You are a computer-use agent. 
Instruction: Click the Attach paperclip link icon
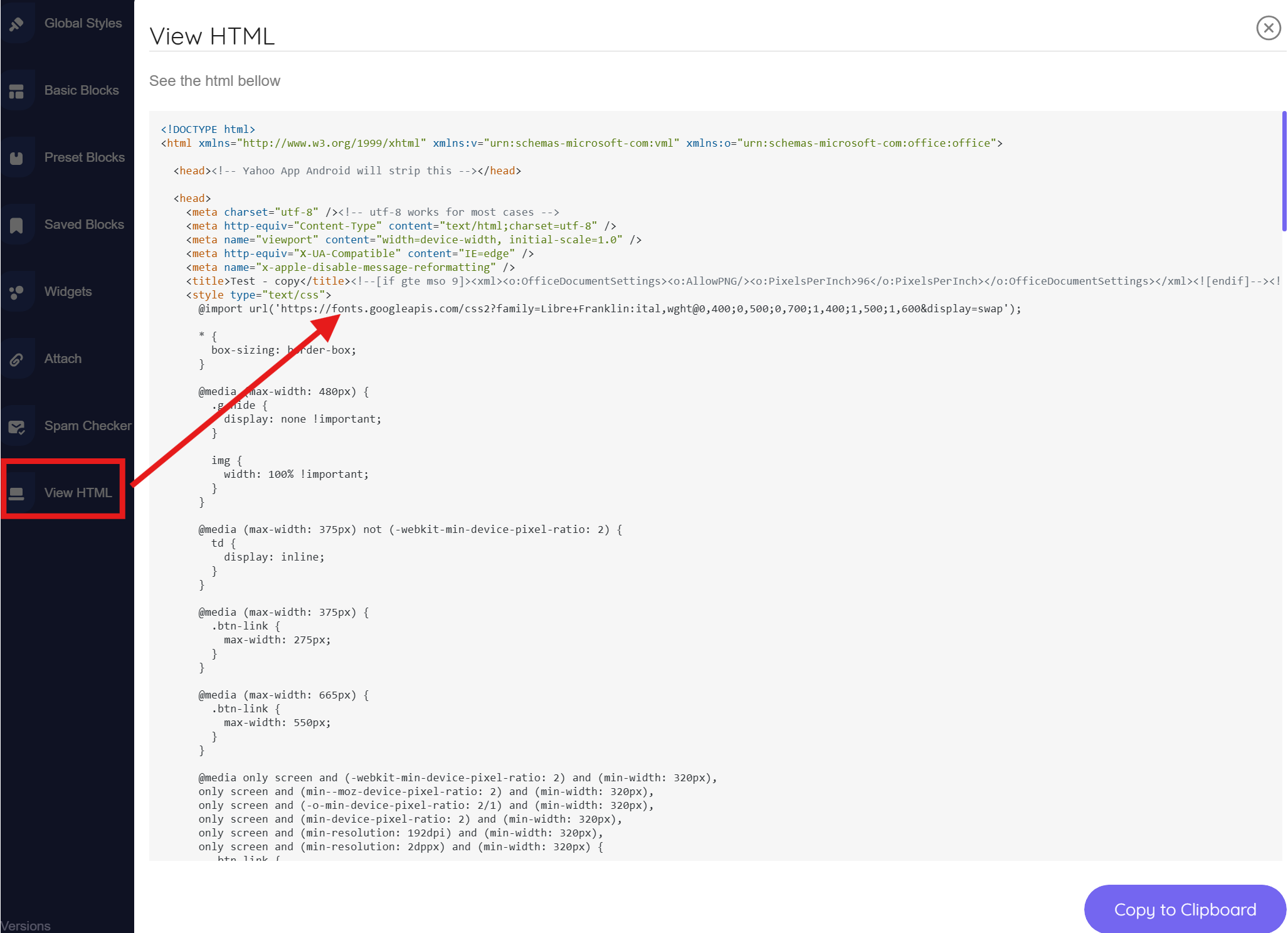pos(17,359)
